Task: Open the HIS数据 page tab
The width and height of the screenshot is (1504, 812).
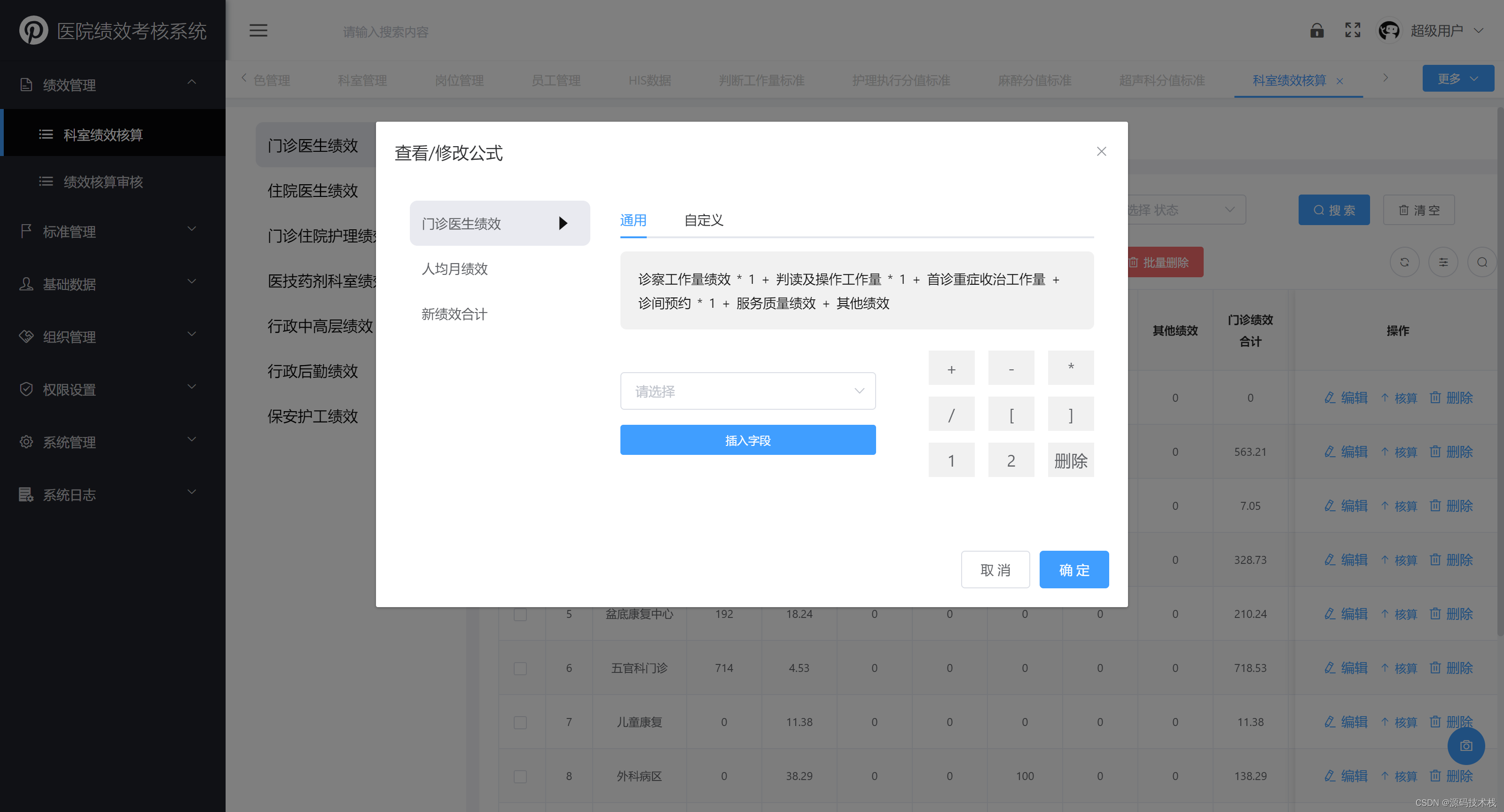Action: (649, 80)
